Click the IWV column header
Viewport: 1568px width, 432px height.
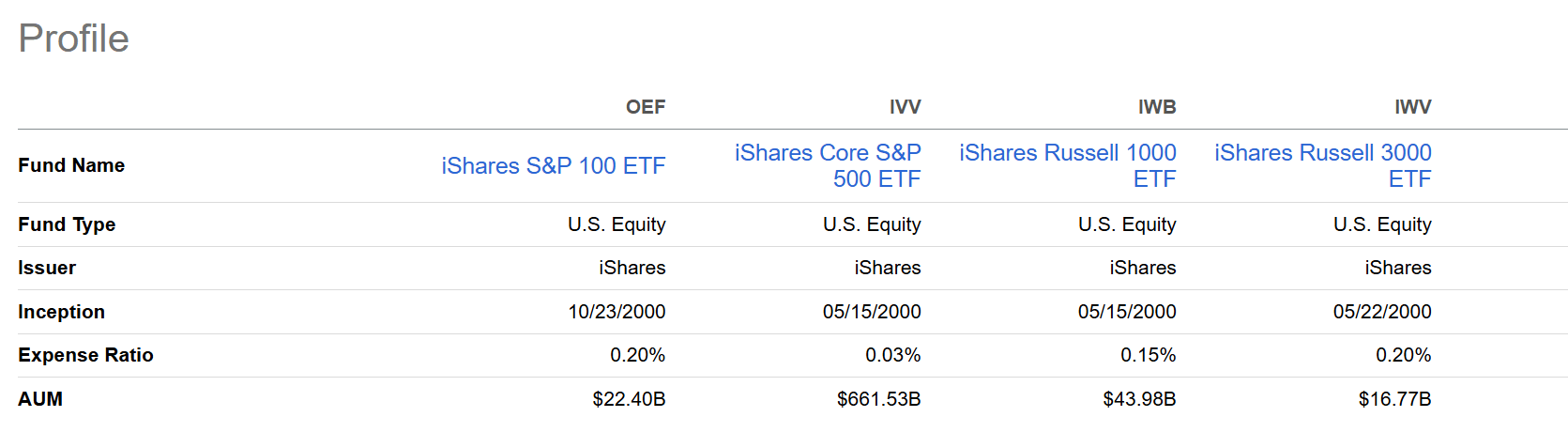click(x=1412, y=107)
